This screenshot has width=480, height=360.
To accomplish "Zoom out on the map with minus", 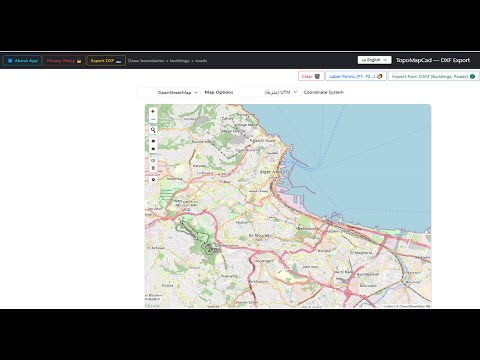I will [x=153, y=119].
